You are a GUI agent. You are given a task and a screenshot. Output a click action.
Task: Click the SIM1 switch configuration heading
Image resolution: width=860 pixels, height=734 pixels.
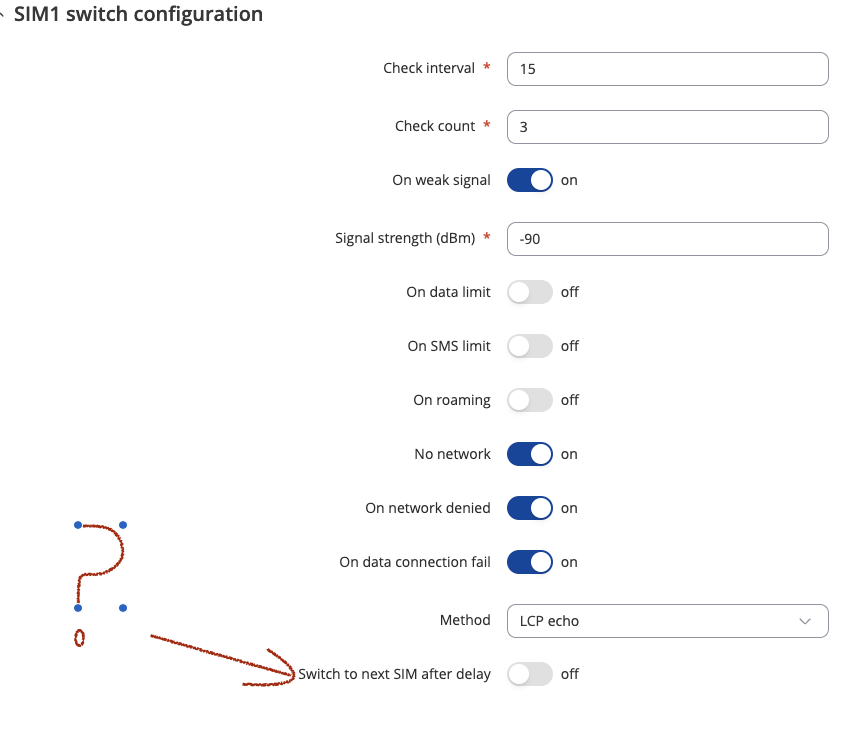[138, 14]
